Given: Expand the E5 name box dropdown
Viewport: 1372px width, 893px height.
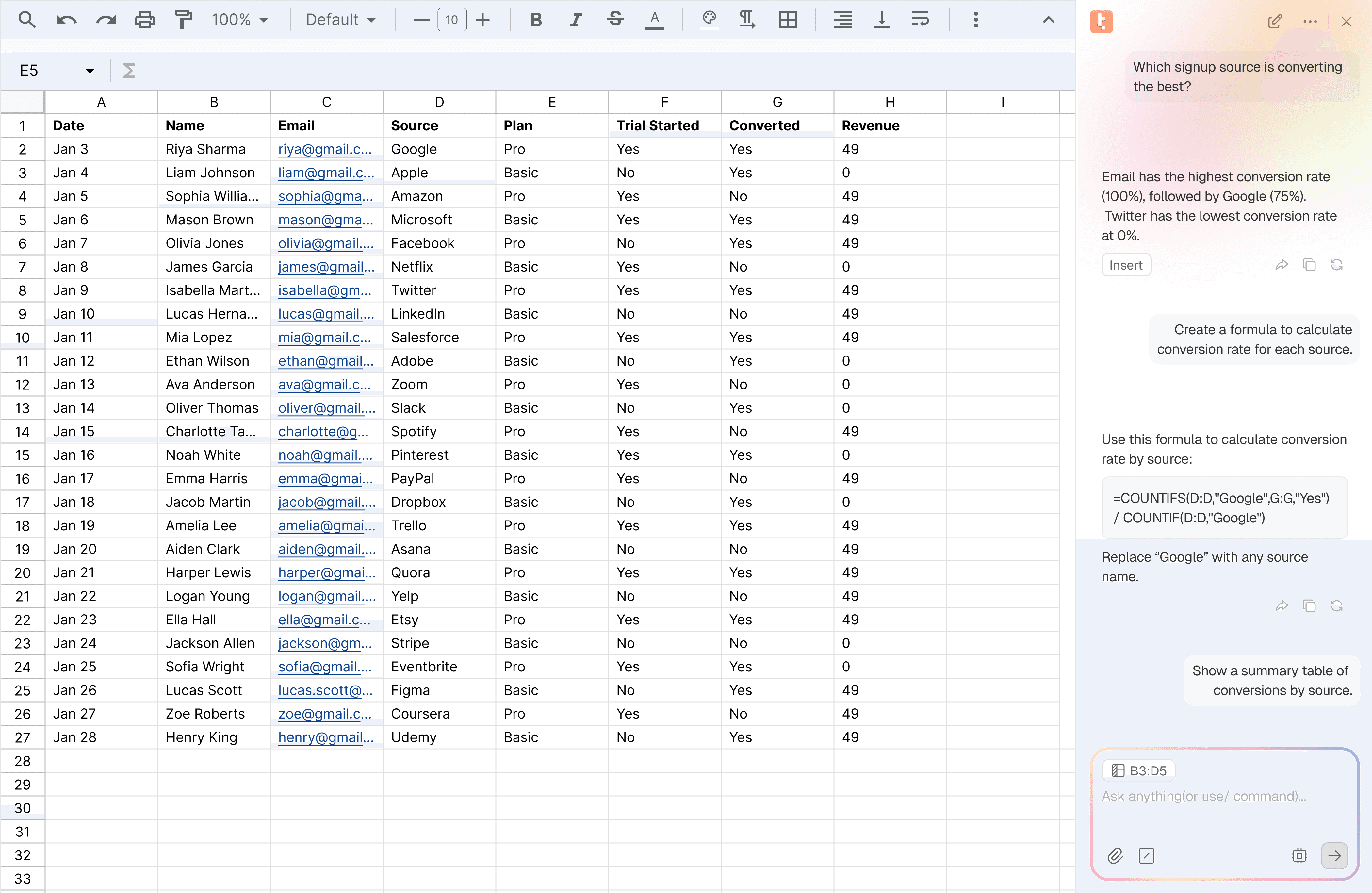Looking at the screenshot, I should coord(90,70).
